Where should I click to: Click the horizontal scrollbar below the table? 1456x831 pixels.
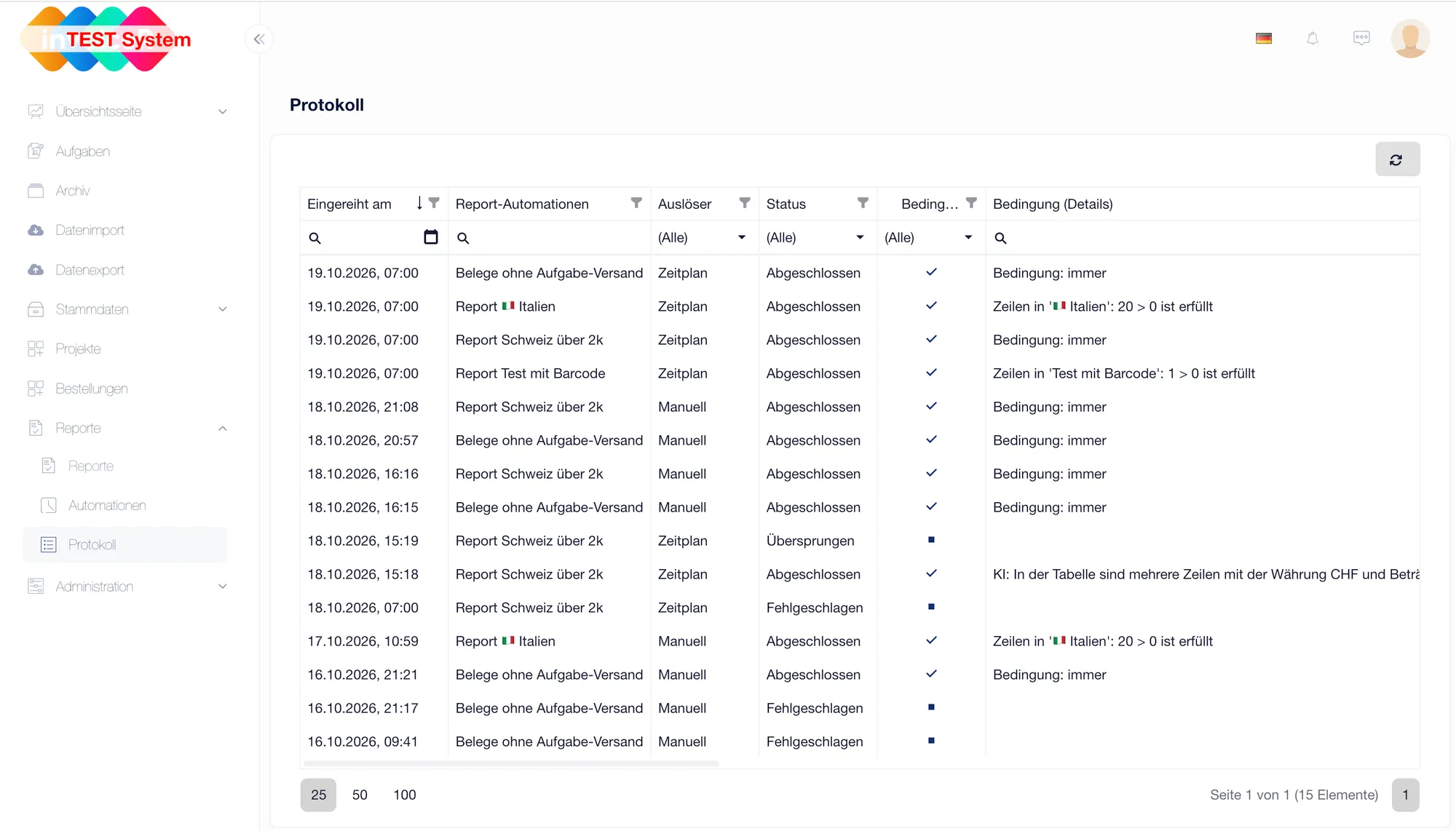pos(511,763)
